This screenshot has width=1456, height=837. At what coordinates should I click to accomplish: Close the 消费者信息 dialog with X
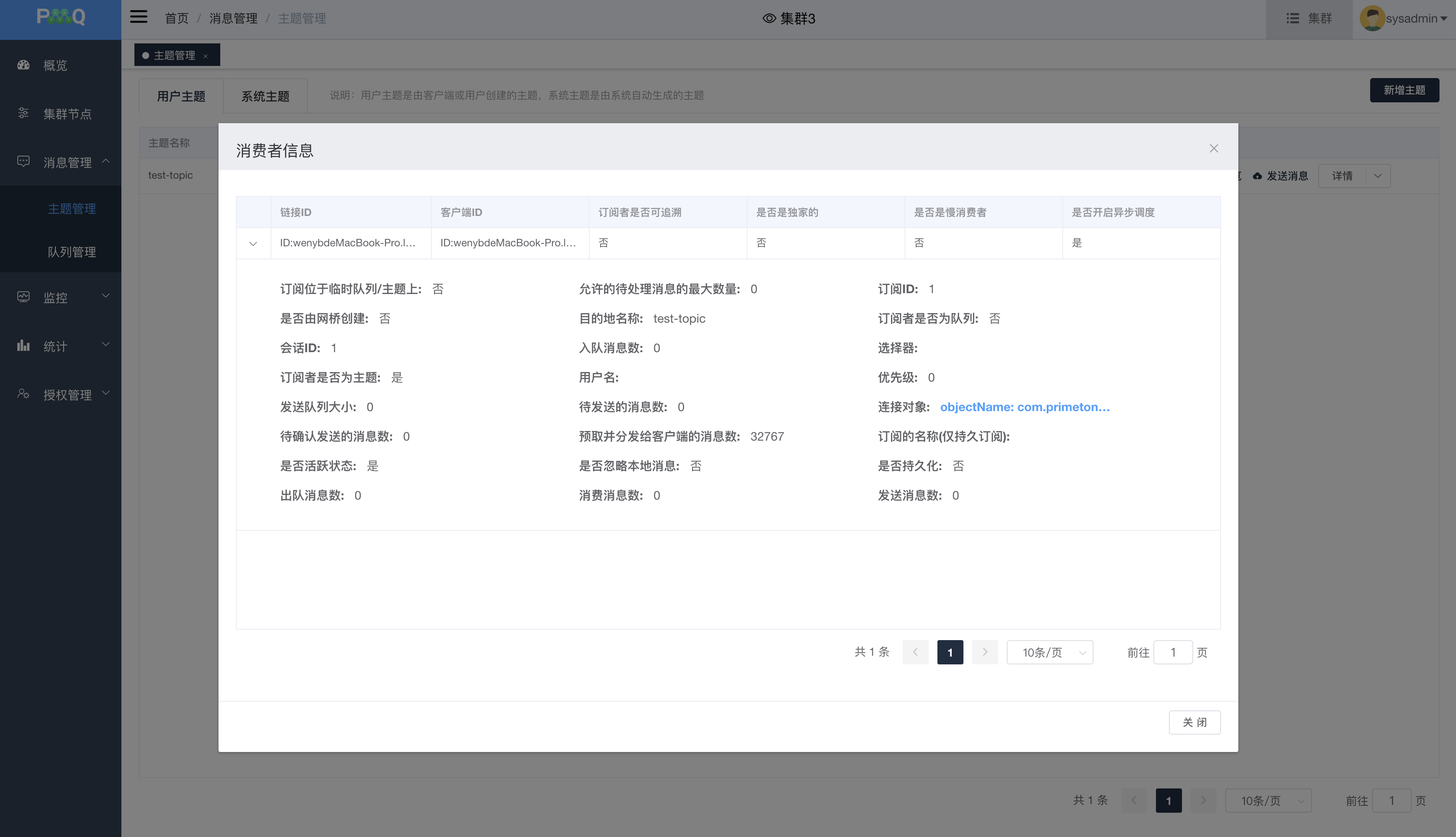pyautogui.click(x=1214, y=148)
